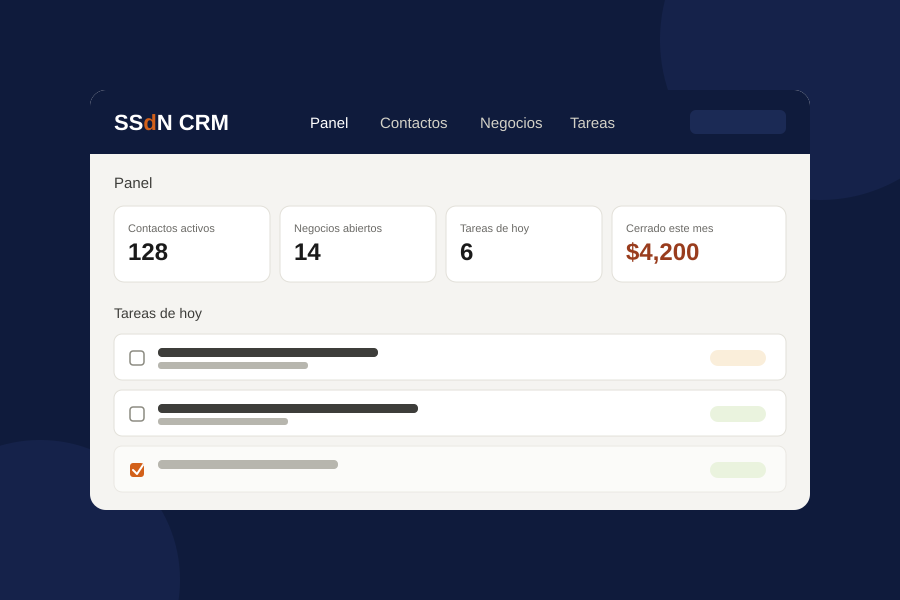
Task: Open the Panel tab
Action: (x=329, y=123)
